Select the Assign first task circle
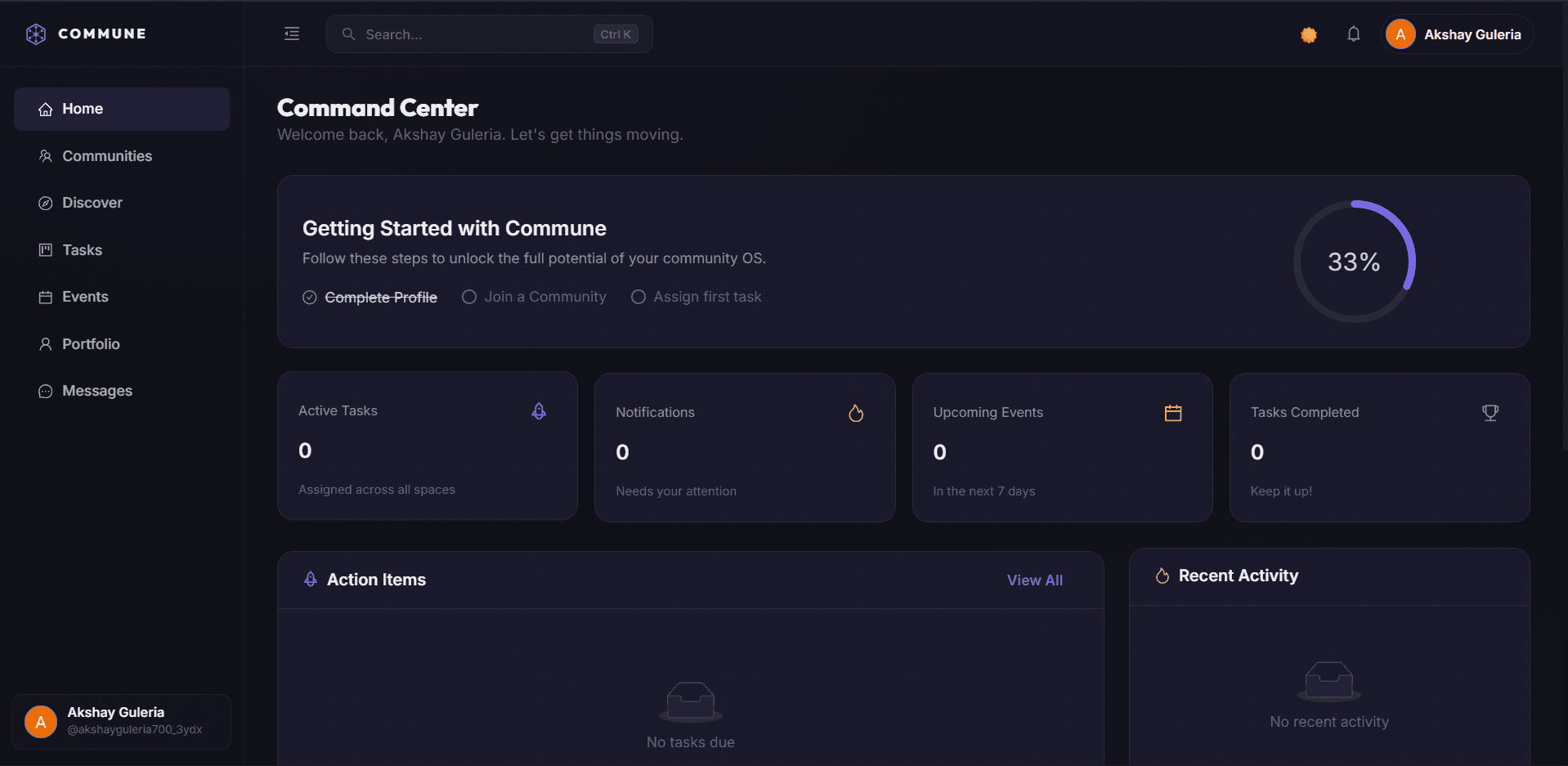The height and width of the screenshot is (766, 1568). click(x=638, y=297)
